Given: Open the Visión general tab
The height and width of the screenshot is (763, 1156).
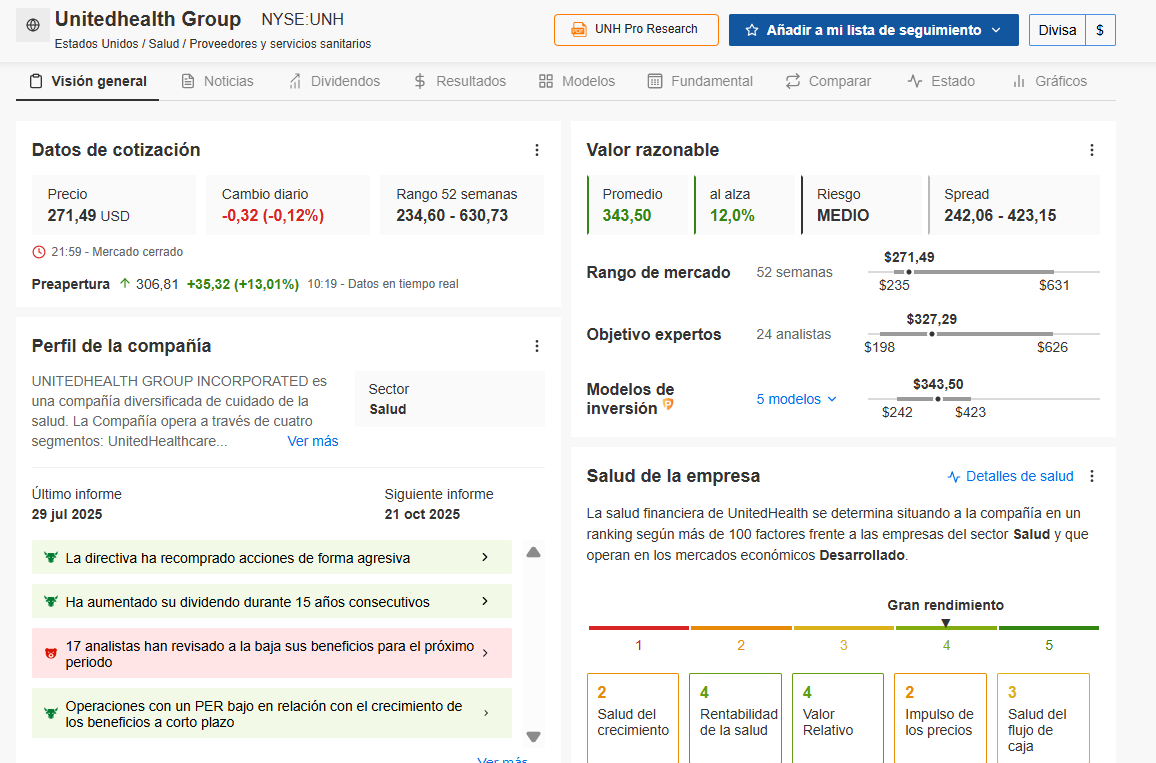Looking at the screenshot, I should coord(88,81).
